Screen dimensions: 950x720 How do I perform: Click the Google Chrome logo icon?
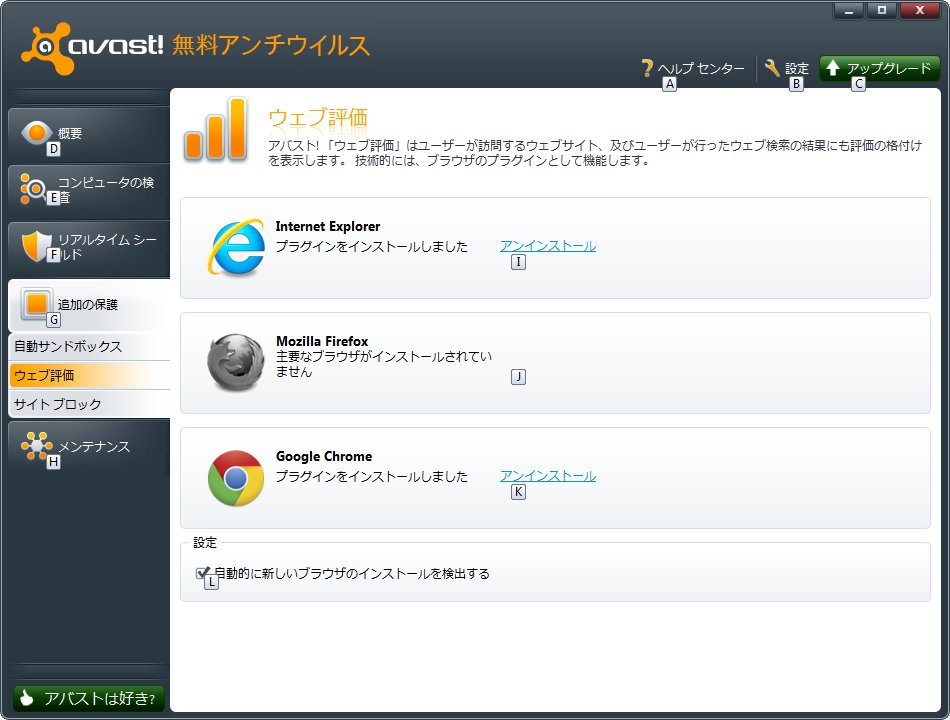pos(236,478)
